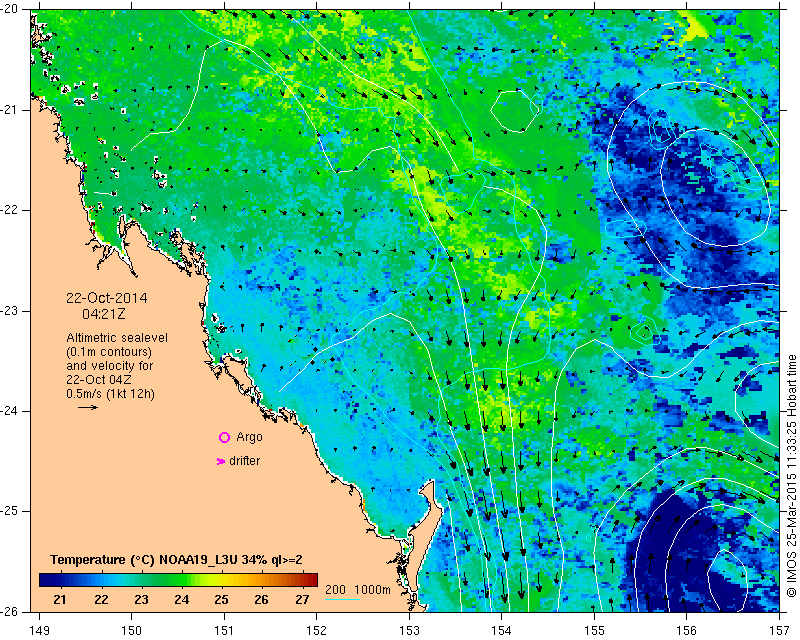800x640 pixels.
Task: Click the latitude axis label "-26"
Action: tap(10, 611)
